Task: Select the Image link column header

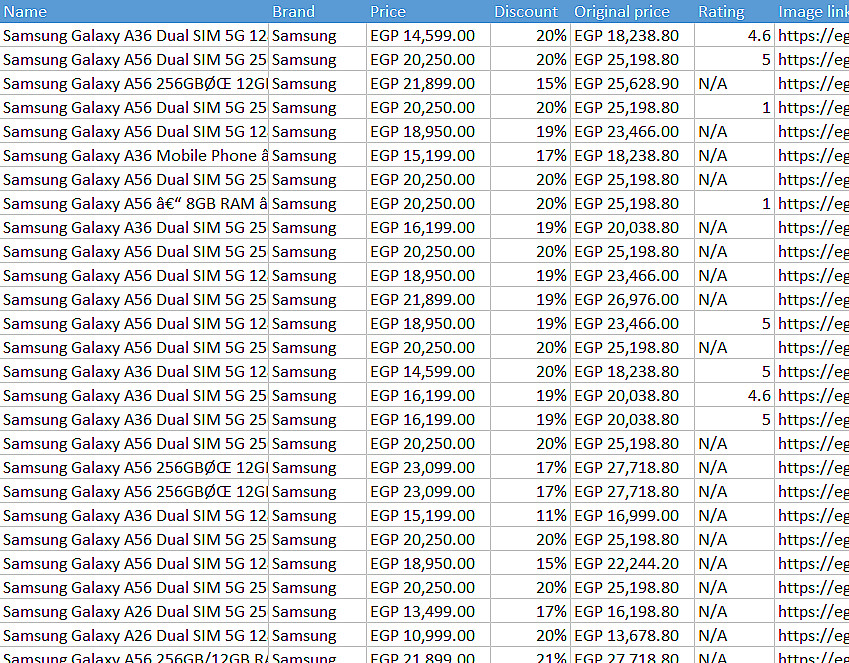Action: coord(812,11)
